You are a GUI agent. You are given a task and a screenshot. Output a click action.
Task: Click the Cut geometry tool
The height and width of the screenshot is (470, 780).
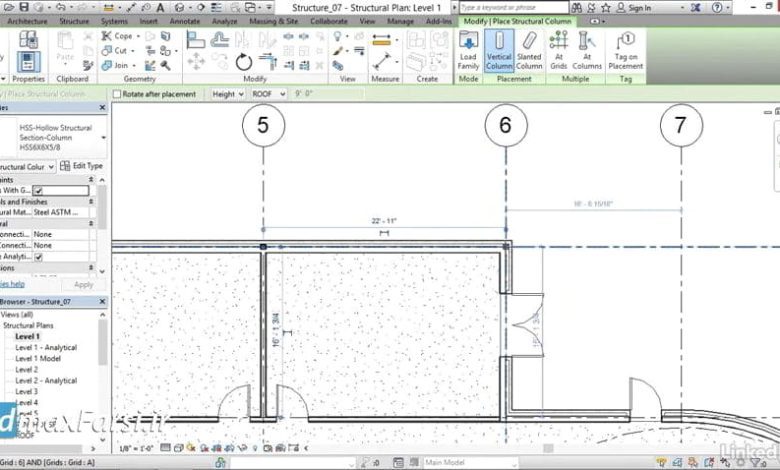point(114,51)
